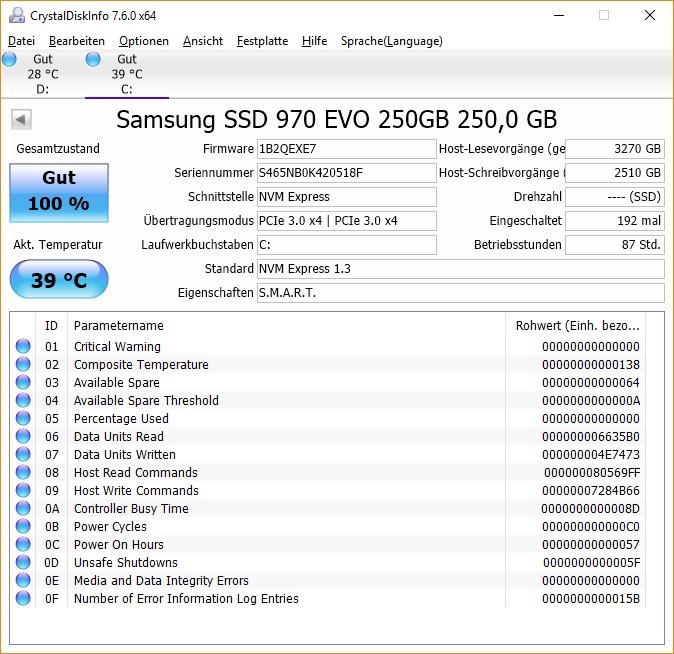
Task: Open the Bearbeiten menu
Action: click(x=77, y=41)
